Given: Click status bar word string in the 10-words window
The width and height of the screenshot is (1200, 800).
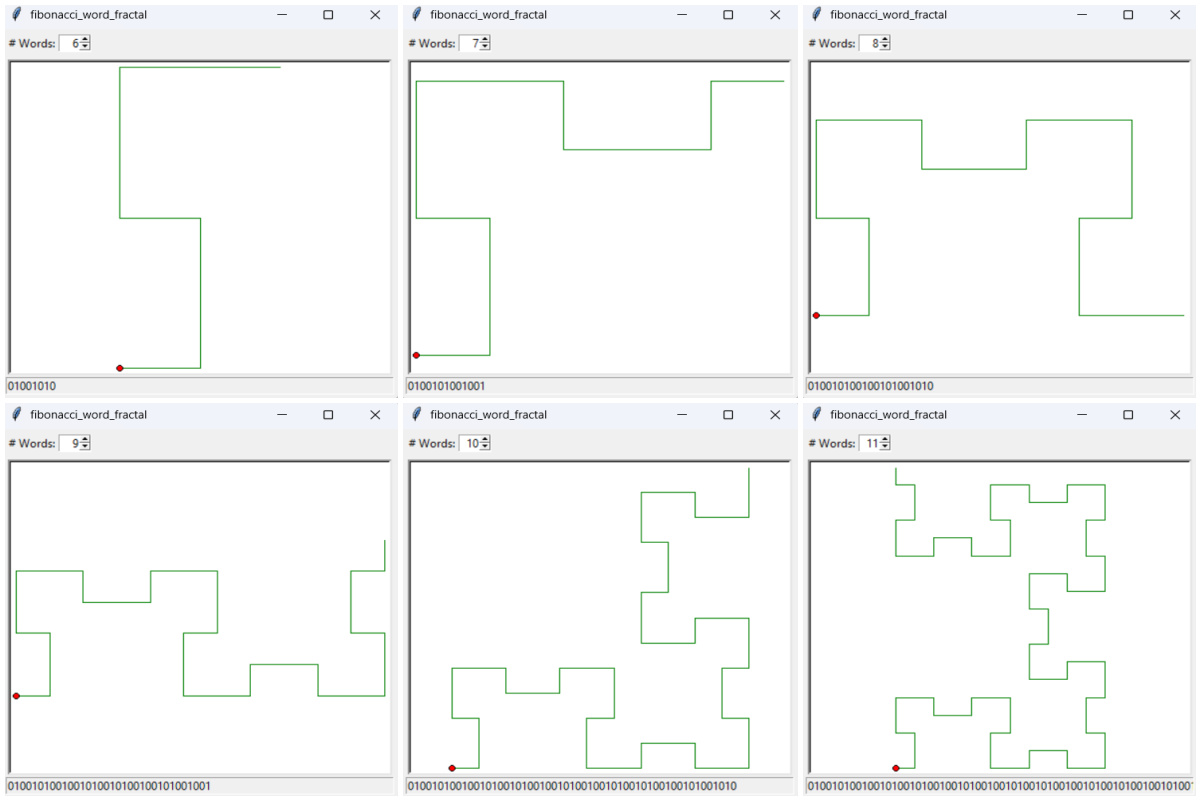Looking at the screenshot, I should click(x=572, y=786).
